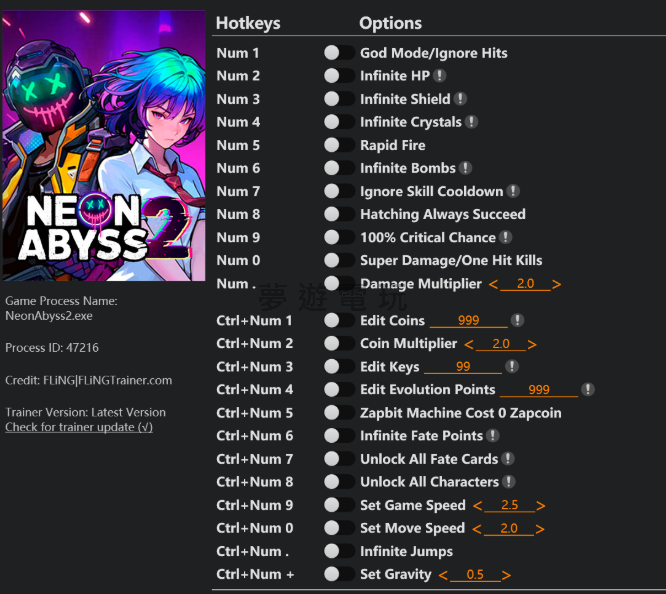Click the Neon Abyss 2 cover image
The width and height of the screenshot is (666, 594).
(x=104, y=146)
